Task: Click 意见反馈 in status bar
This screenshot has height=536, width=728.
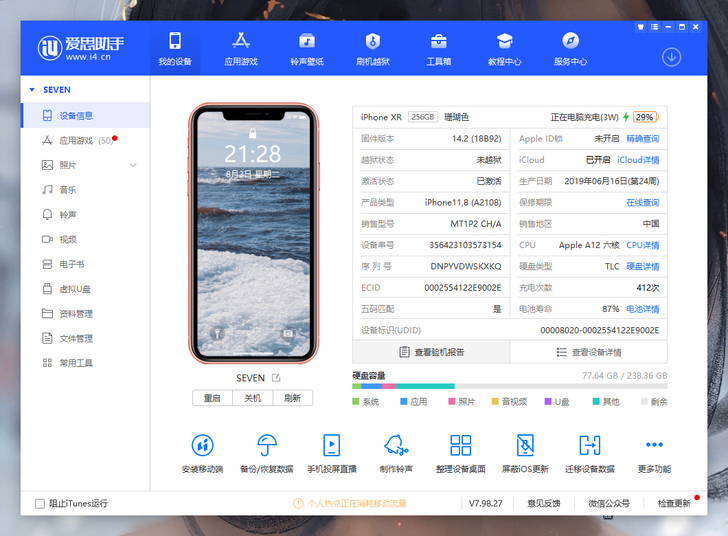Action: click(x=544, y=503)
